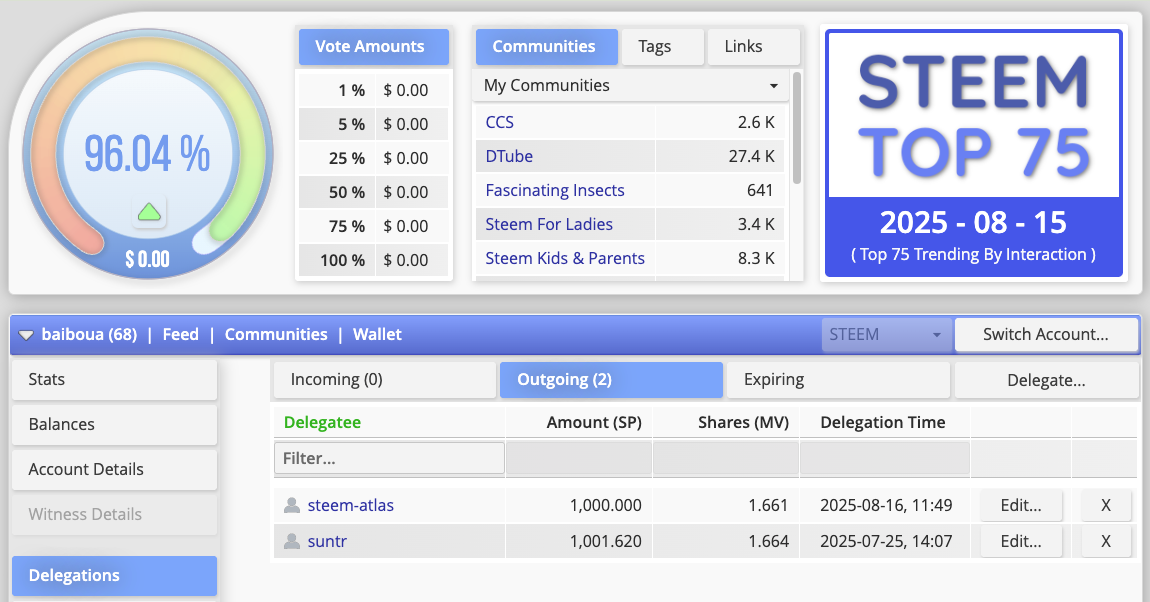The image size is (1150, 602).
Task: Remove the suntr delegation with X
Action: pyautogui.click(x=1106, y=541)
